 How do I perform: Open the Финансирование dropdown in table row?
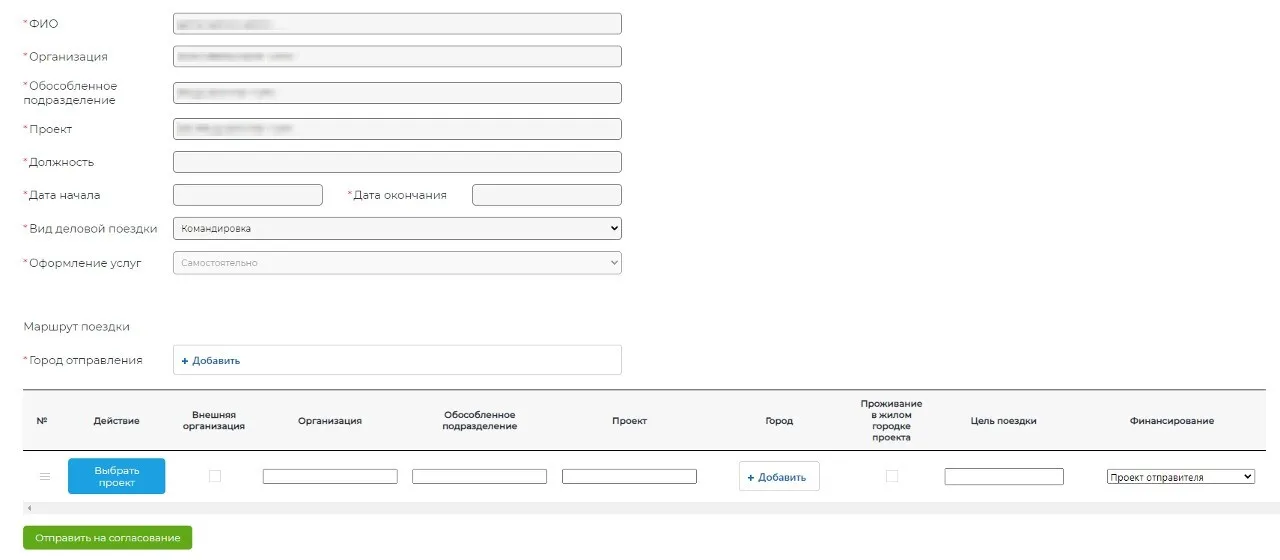[x=1180, y=478]
